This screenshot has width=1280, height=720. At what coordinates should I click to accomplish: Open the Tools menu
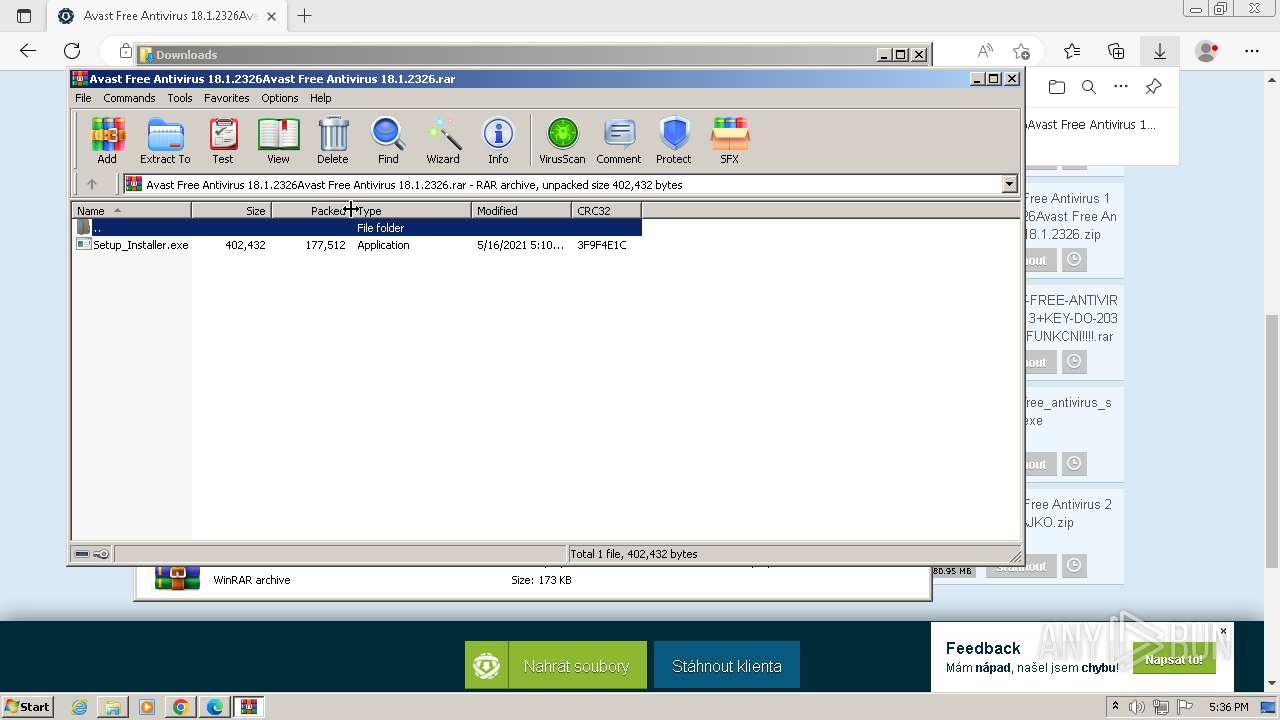[180, 98]
